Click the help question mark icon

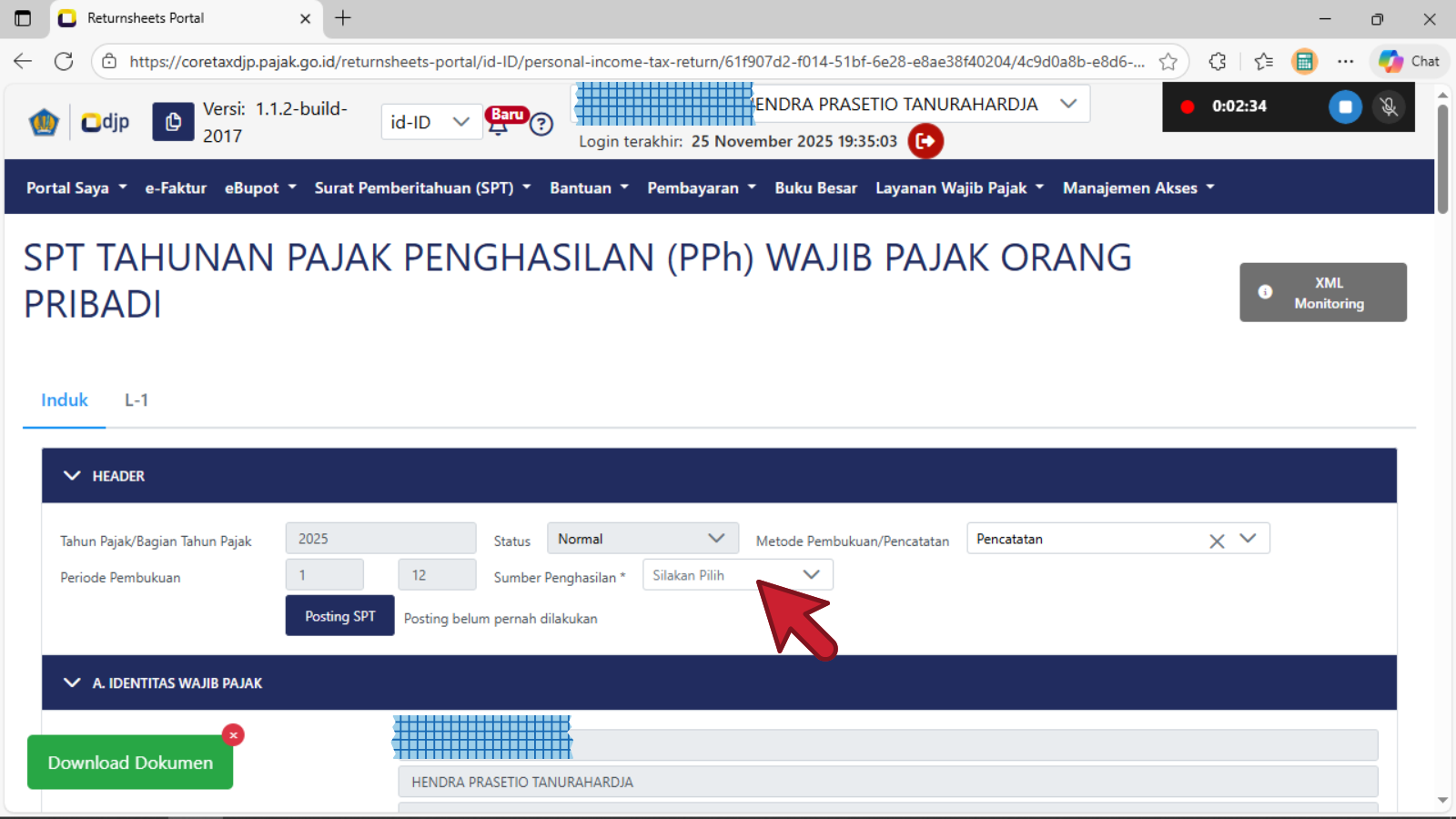pos(541,125)
